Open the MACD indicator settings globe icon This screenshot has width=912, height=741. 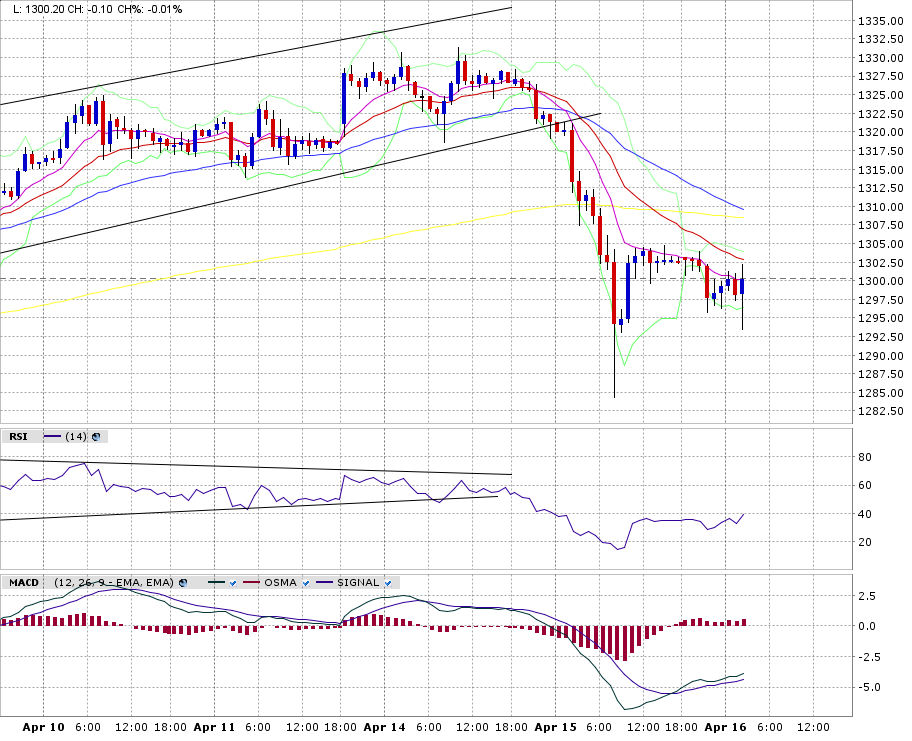[x=183, y=582]
